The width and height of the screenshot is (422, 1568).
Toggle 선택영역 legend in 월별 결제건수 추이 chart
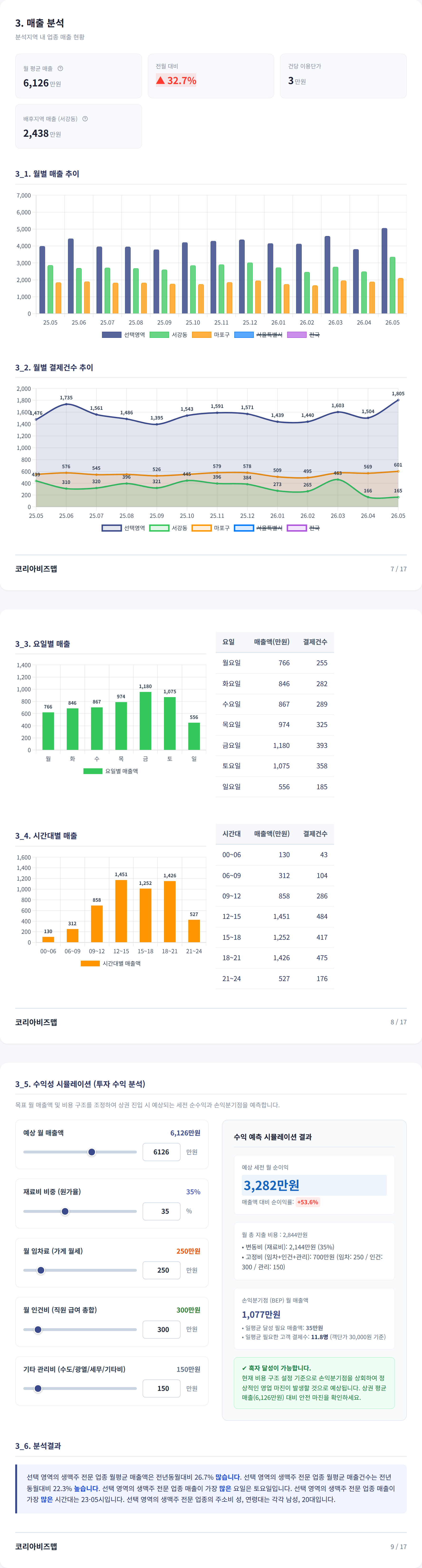[124, 528]
